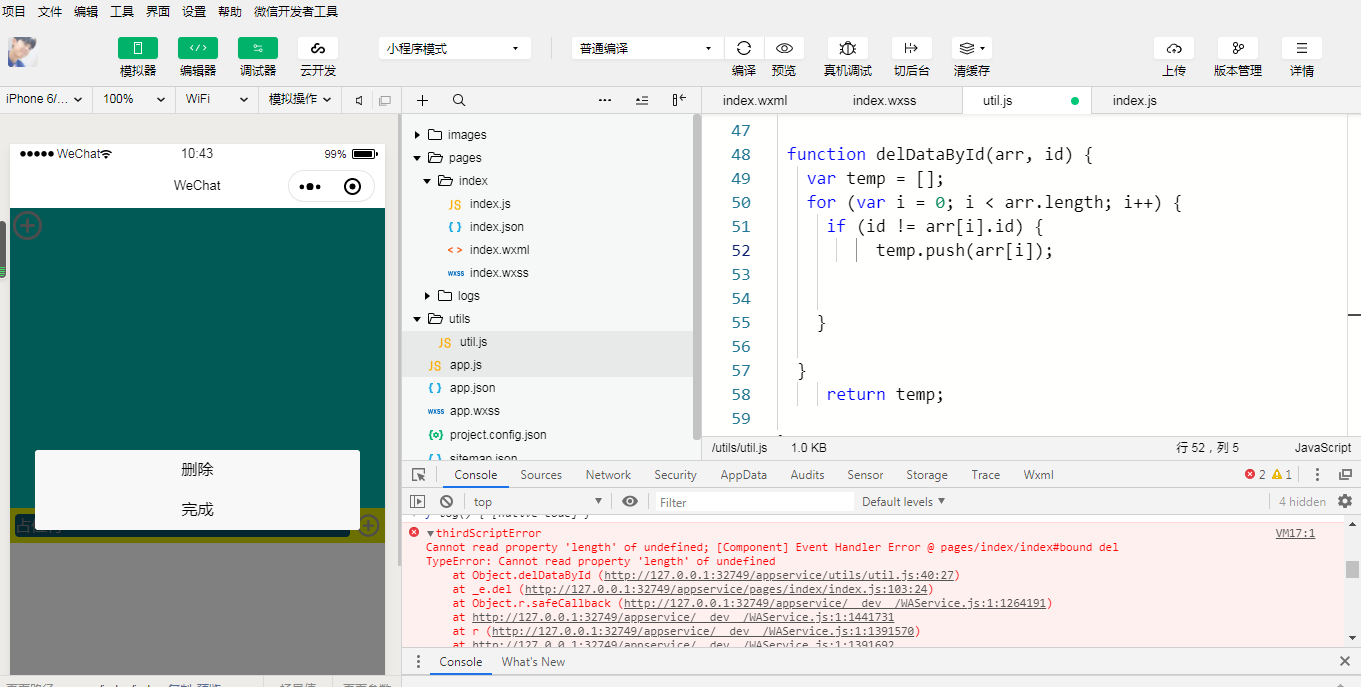Click the add new file plus icon
Screen dimensions: 1361x687
(x=422, y=100)
